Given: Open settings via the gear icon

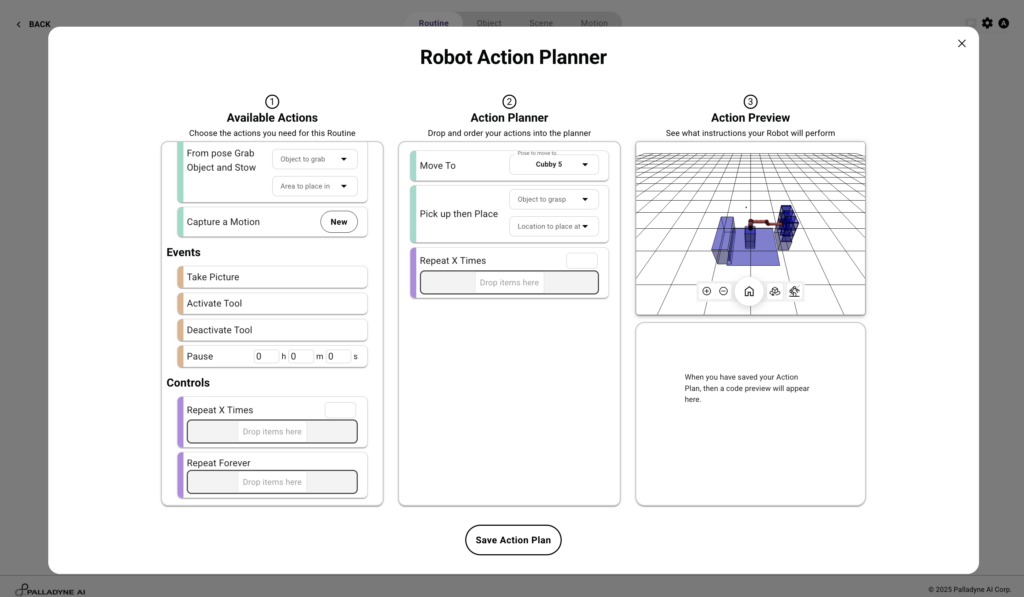Looking at the screenshot, I should tap(987, 23).
